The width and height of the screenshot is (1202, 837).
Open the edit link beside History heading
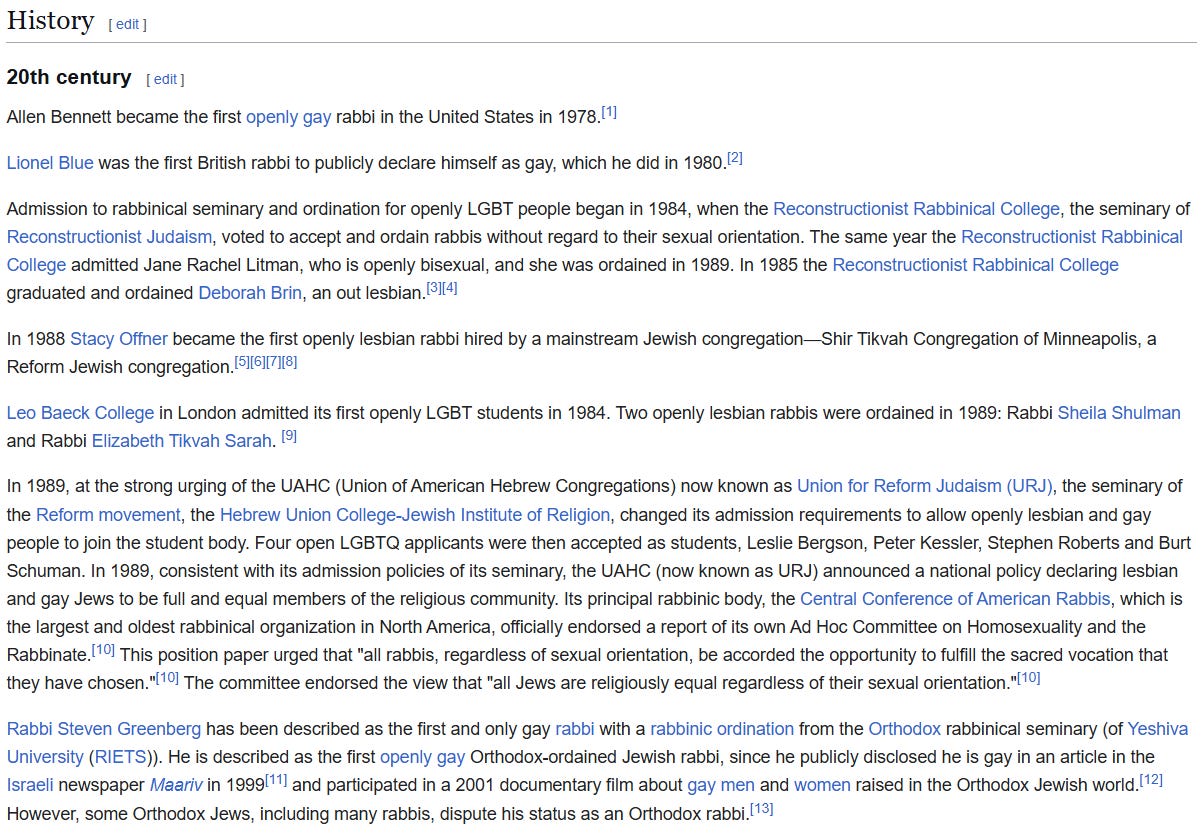(x=127, y=24)
